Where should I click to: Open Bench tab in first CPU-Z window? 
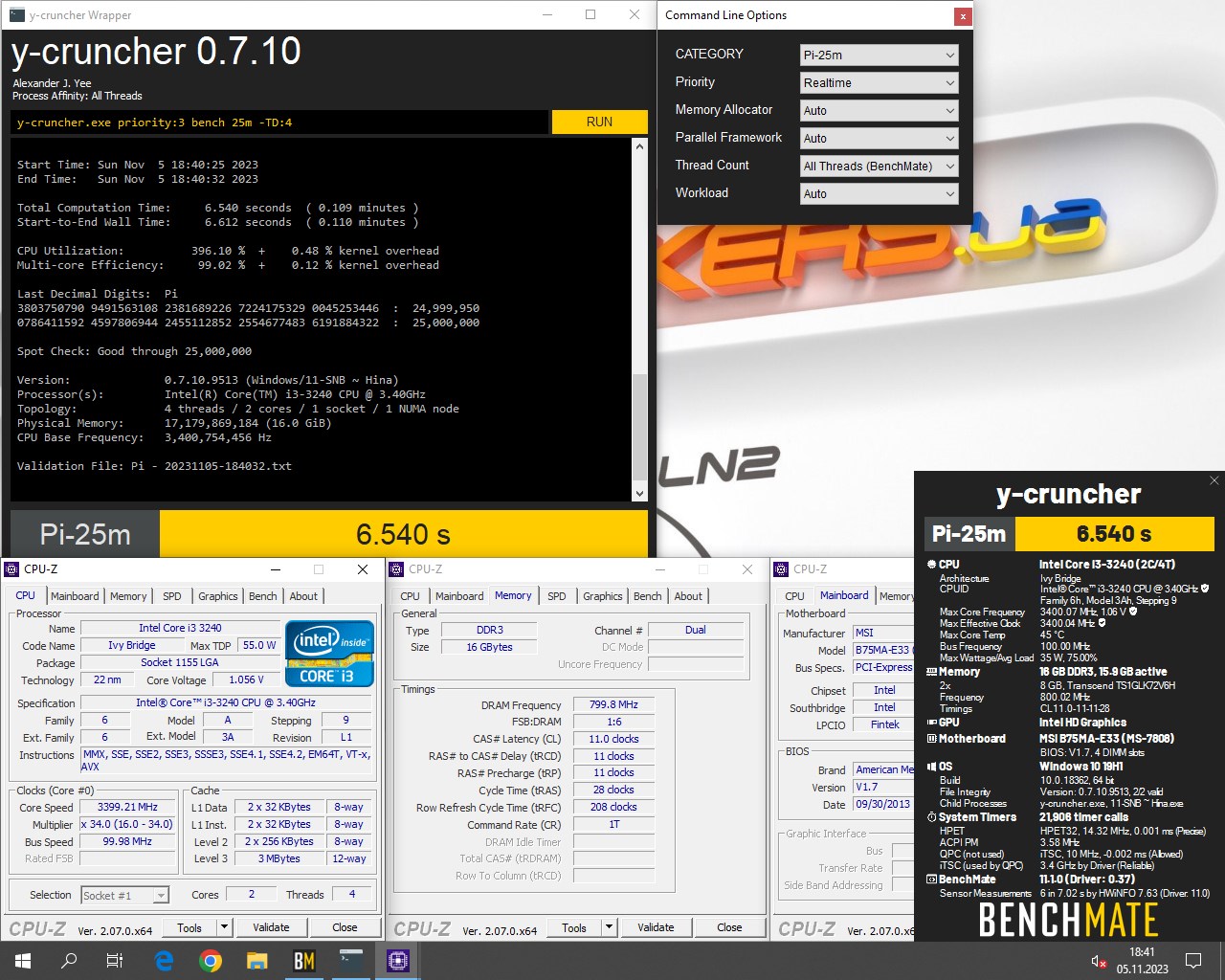[x=263, y=596]
